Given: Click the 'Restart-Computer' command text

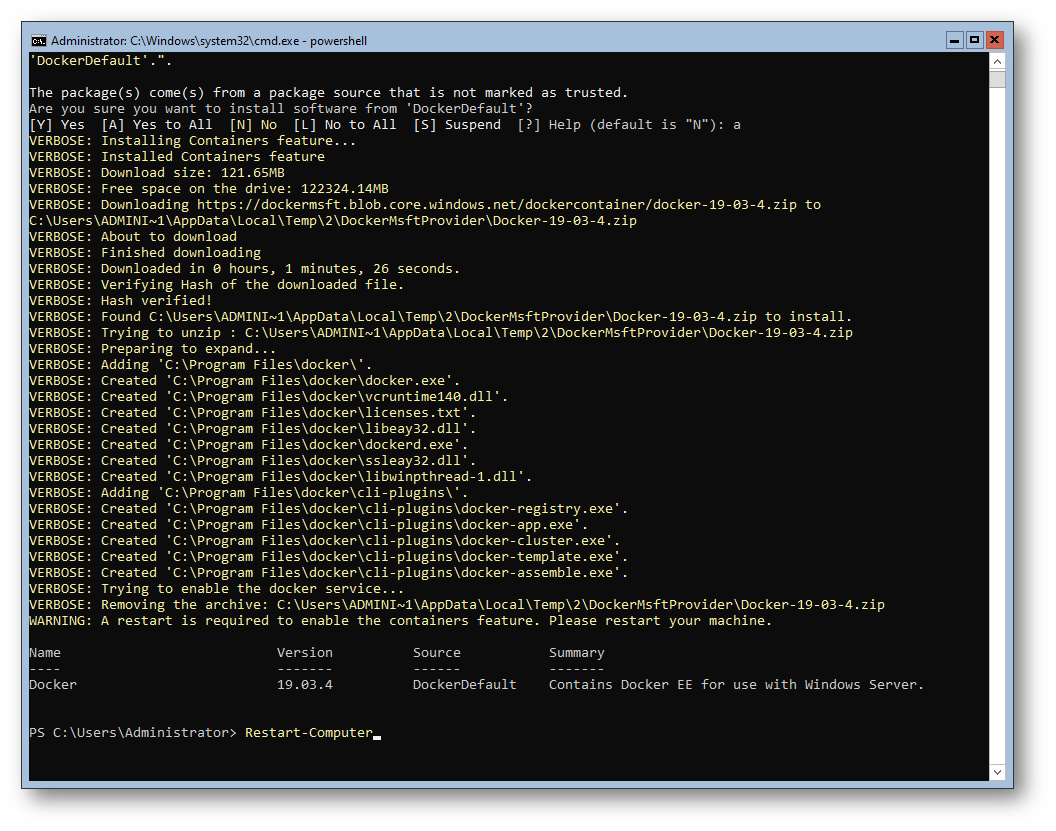Looking at the screenshot, I should tap(308, 733).
